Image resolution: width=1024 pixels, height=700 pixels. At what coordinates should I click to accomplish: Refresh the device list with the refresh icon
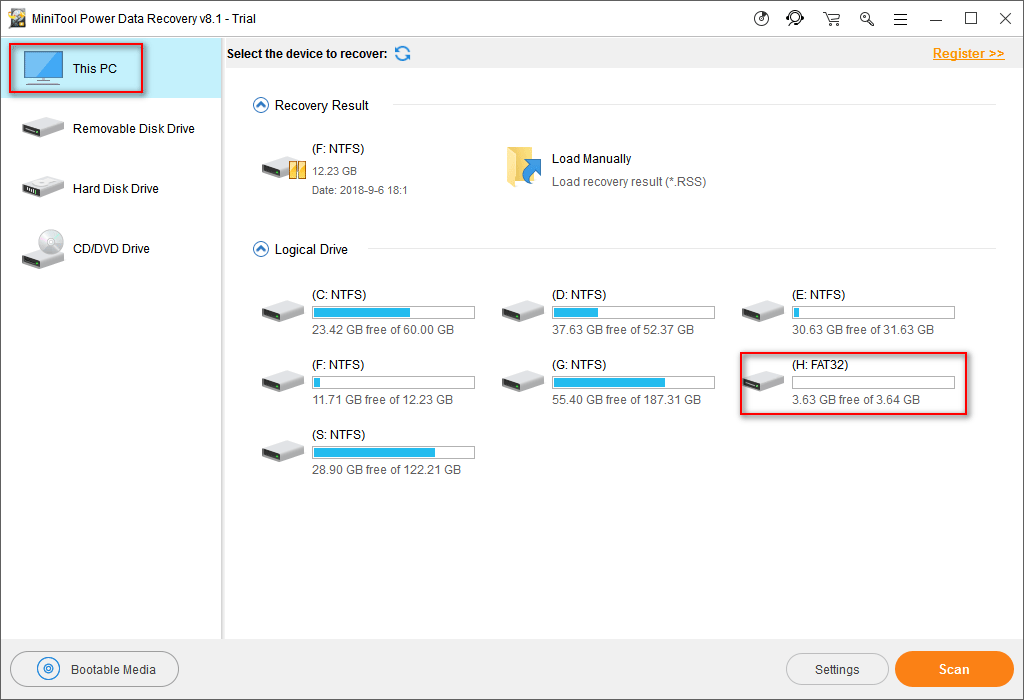click(402, 53)
